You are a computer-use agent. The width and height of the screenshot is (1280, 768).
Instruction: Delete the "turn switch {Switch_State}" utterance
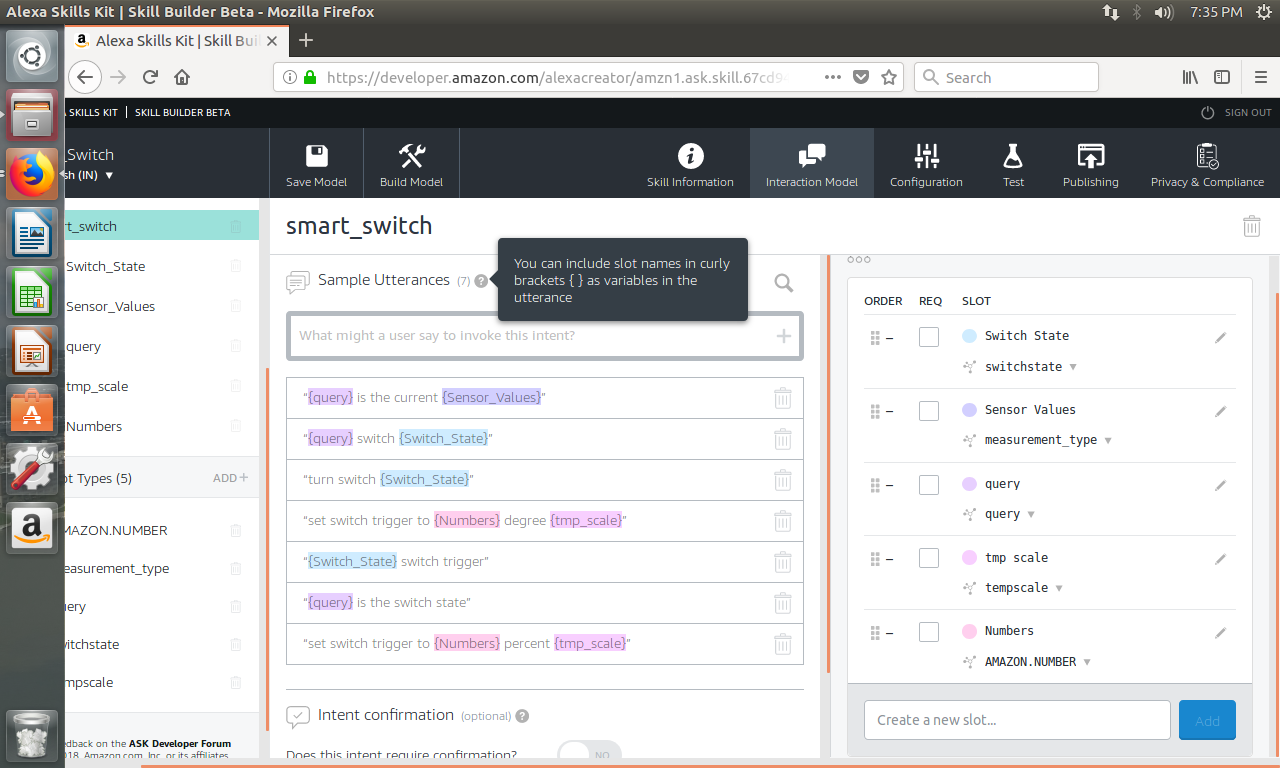[783, 480]
